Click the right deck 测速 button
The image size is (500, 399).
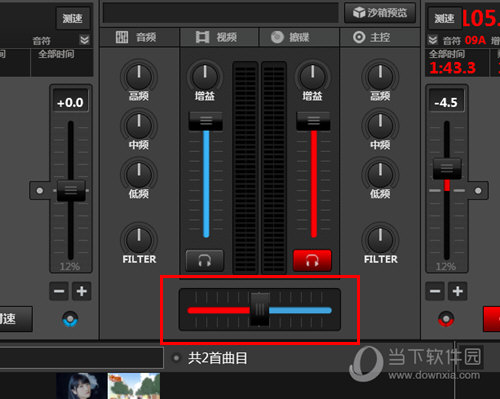(444, 18)
